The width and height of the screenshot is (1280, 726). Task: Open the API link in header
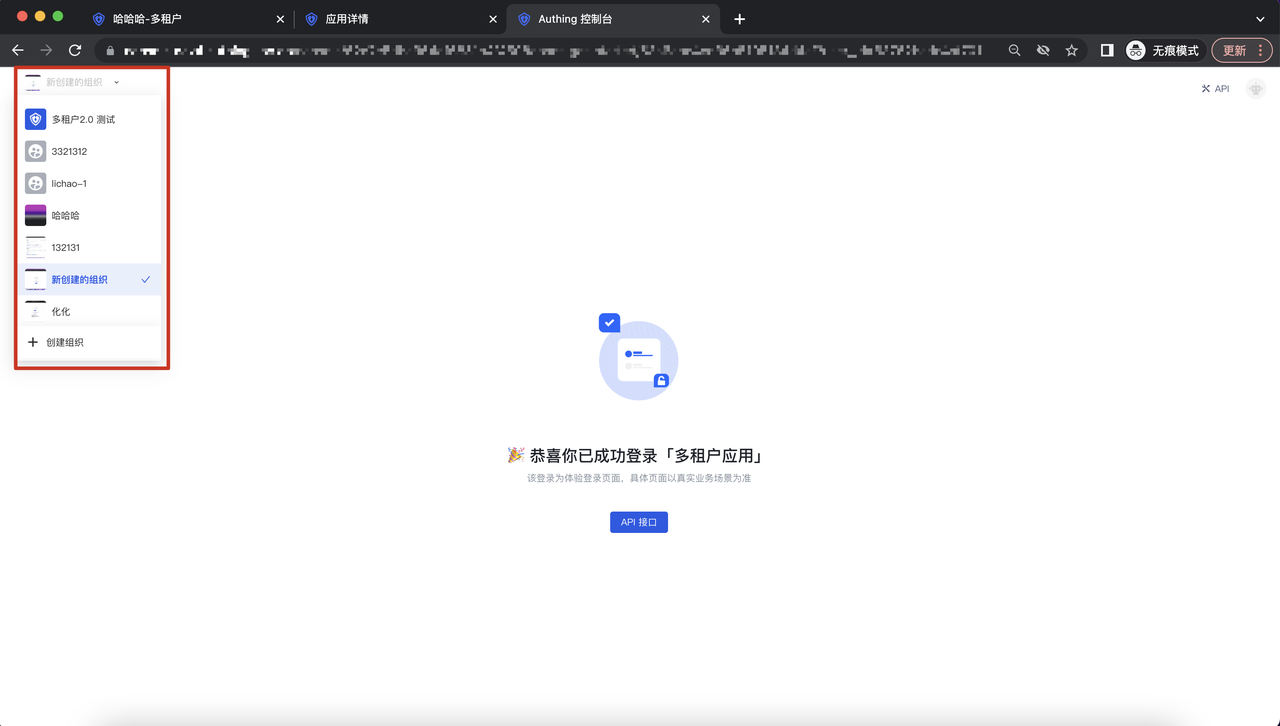click(x=1215, y=89)
